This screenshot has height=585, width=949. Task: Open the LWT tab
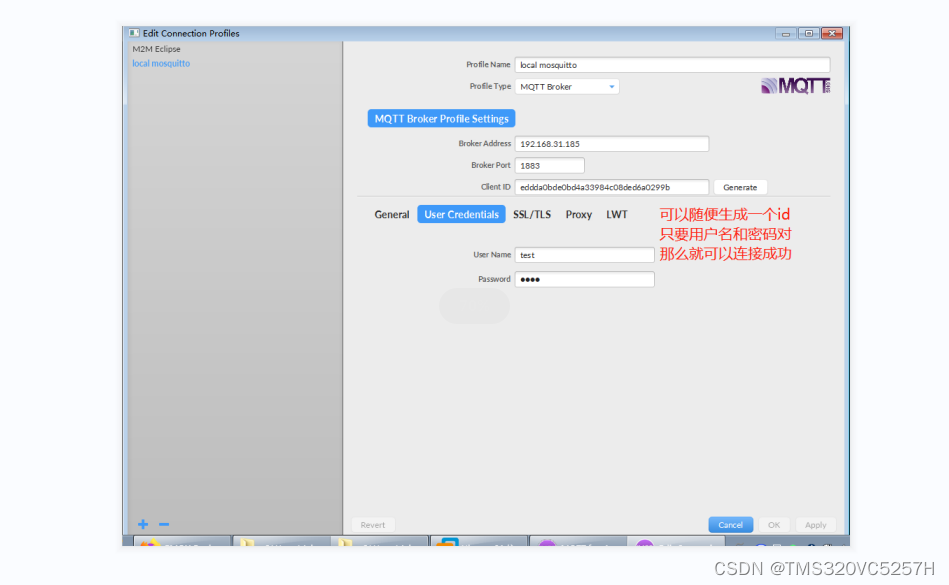click(617, 214)
